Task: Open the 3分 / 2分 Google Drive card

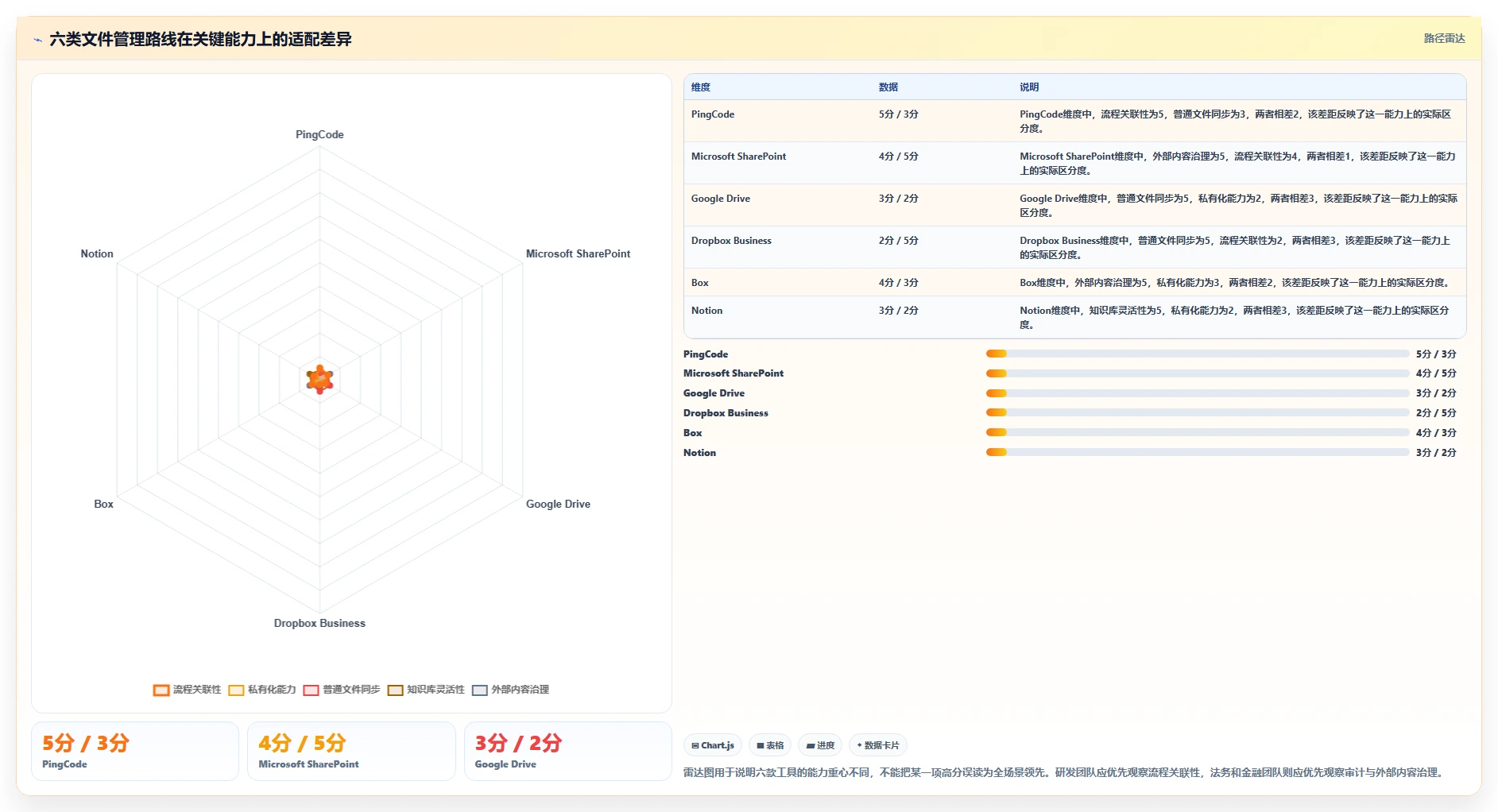Action: coord(568,752)
